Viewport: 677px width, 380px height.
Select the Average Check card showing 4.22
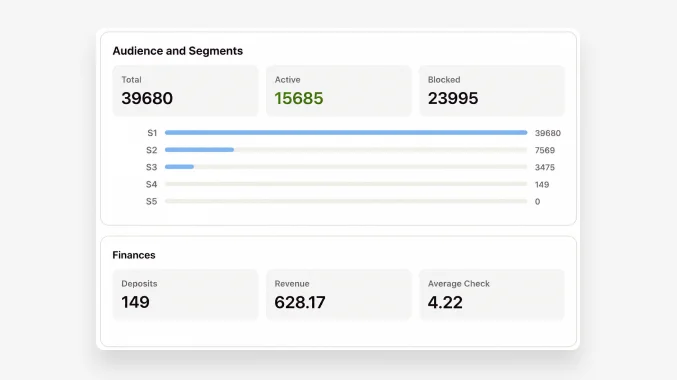click(492, 295)
